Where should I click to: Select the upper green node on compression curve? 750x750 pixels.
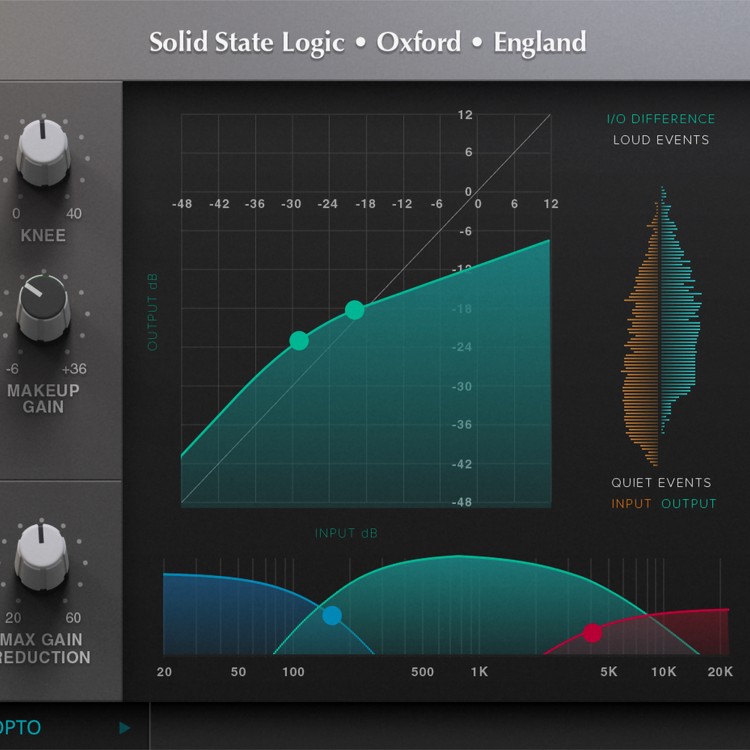(354, 310)
